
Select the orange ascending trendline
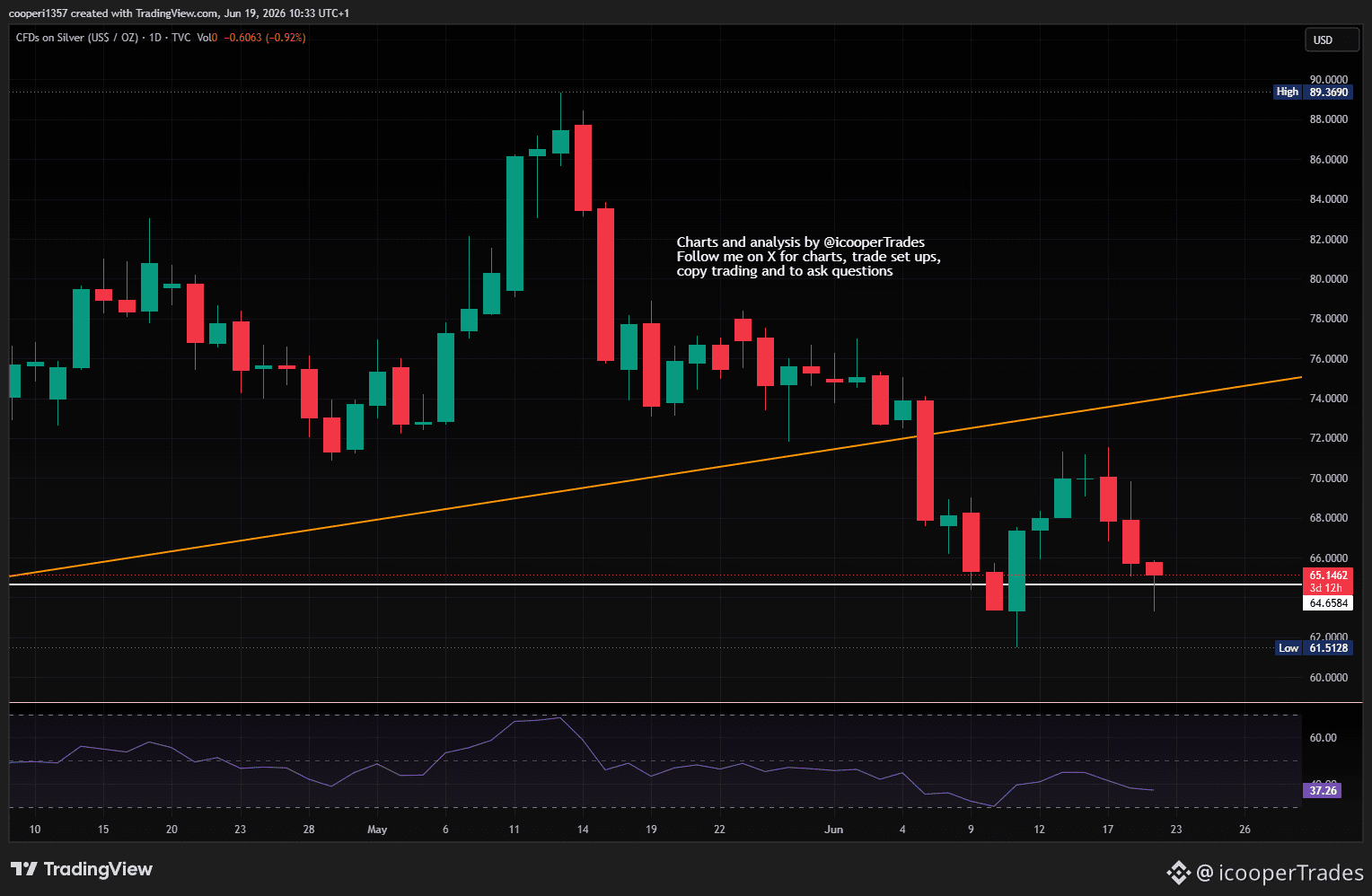pyautogui.click(x=655, y=477)
